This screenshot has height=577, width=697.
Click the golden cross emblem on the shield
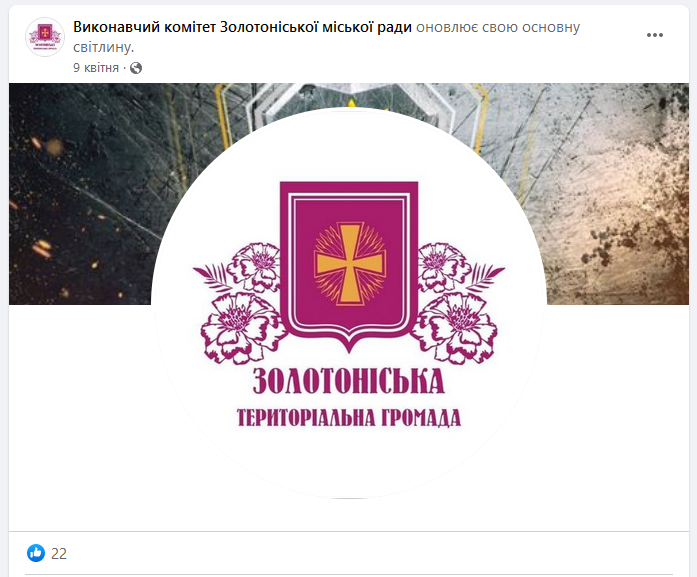tap(349, 264)
